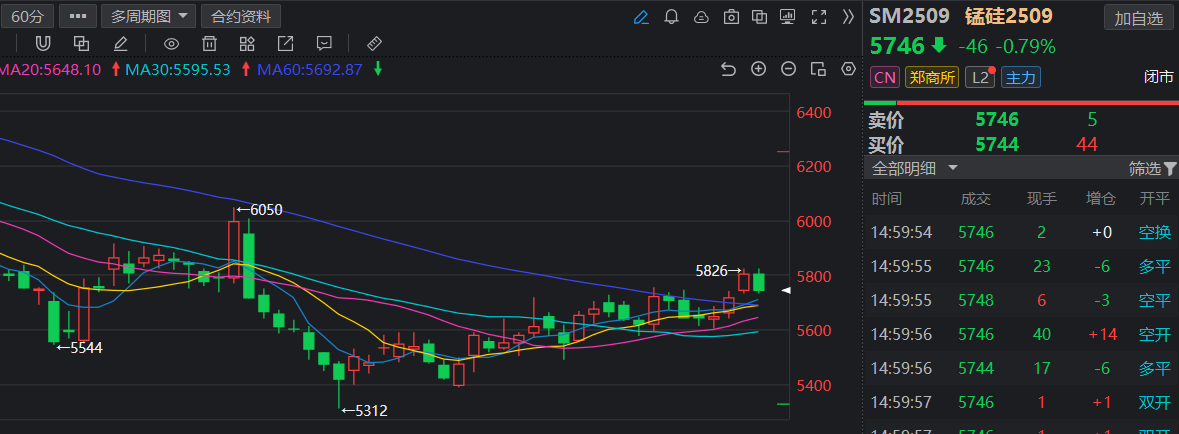Select the 多平 row with volume 23
The image size is (1179, 434).
pyautogui.click(x=1021, y=266)
